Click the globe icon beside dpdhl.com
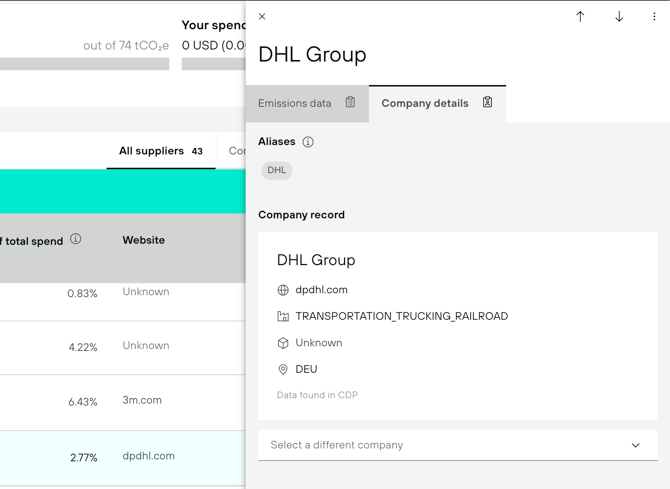Screen dimensions: 670x489 (x=283, y=290)
